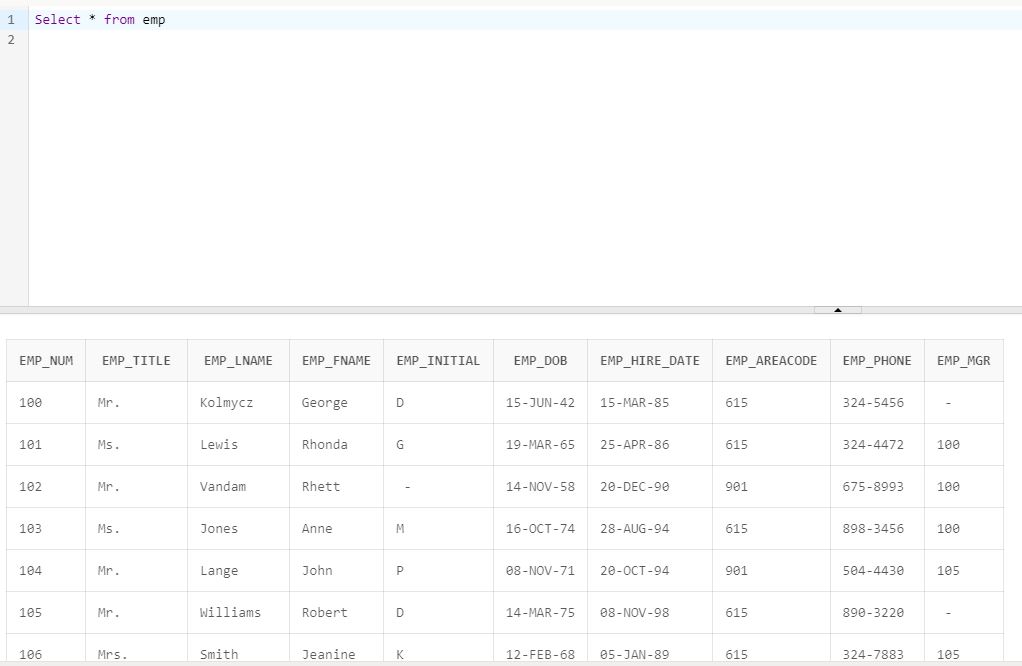Click the word emp in the SQL query

click(153, 19)
